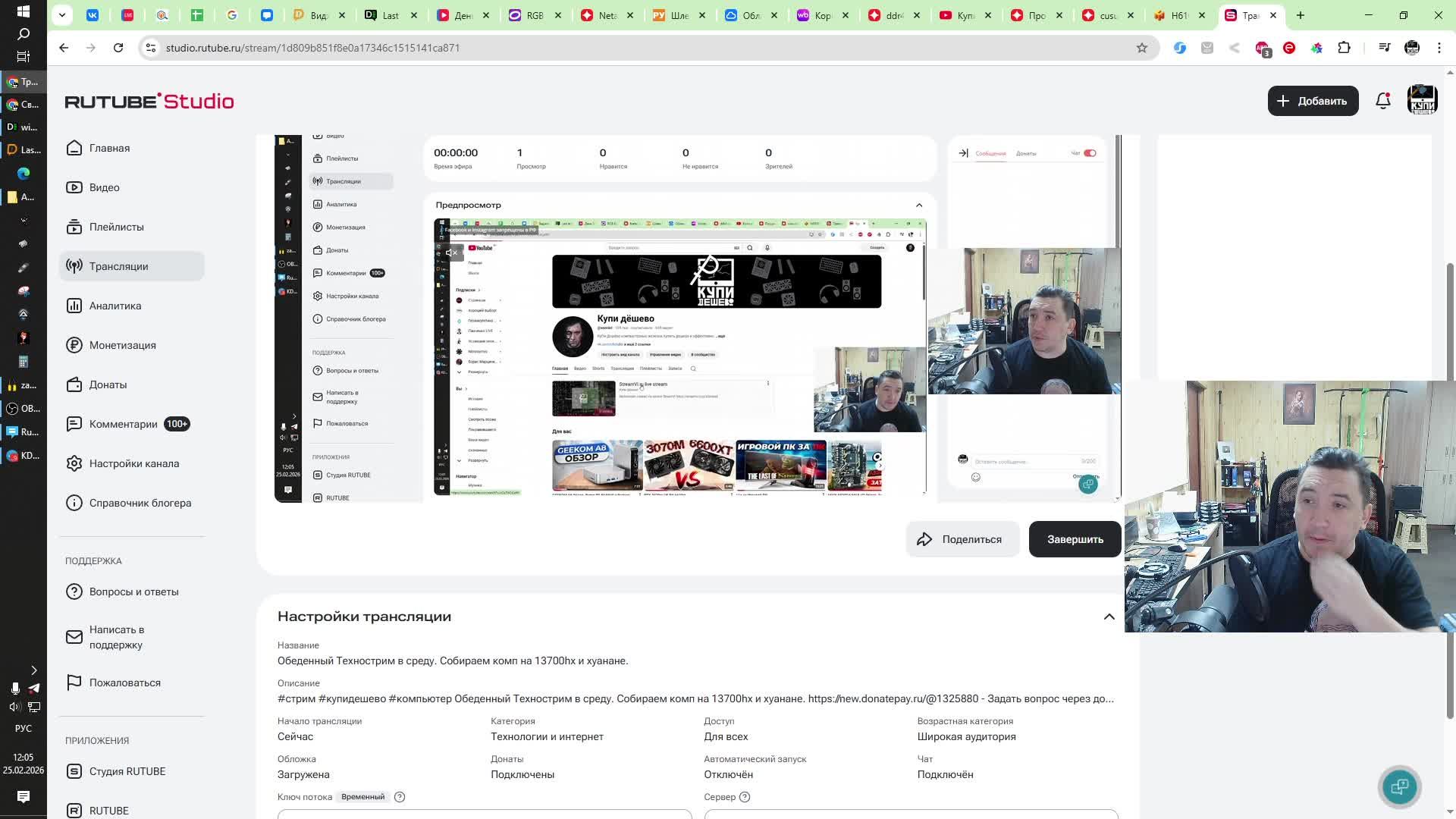Collapse the Настройки трансляции section
This screenshot has height=819, width=1456.
pos(1109,617)
